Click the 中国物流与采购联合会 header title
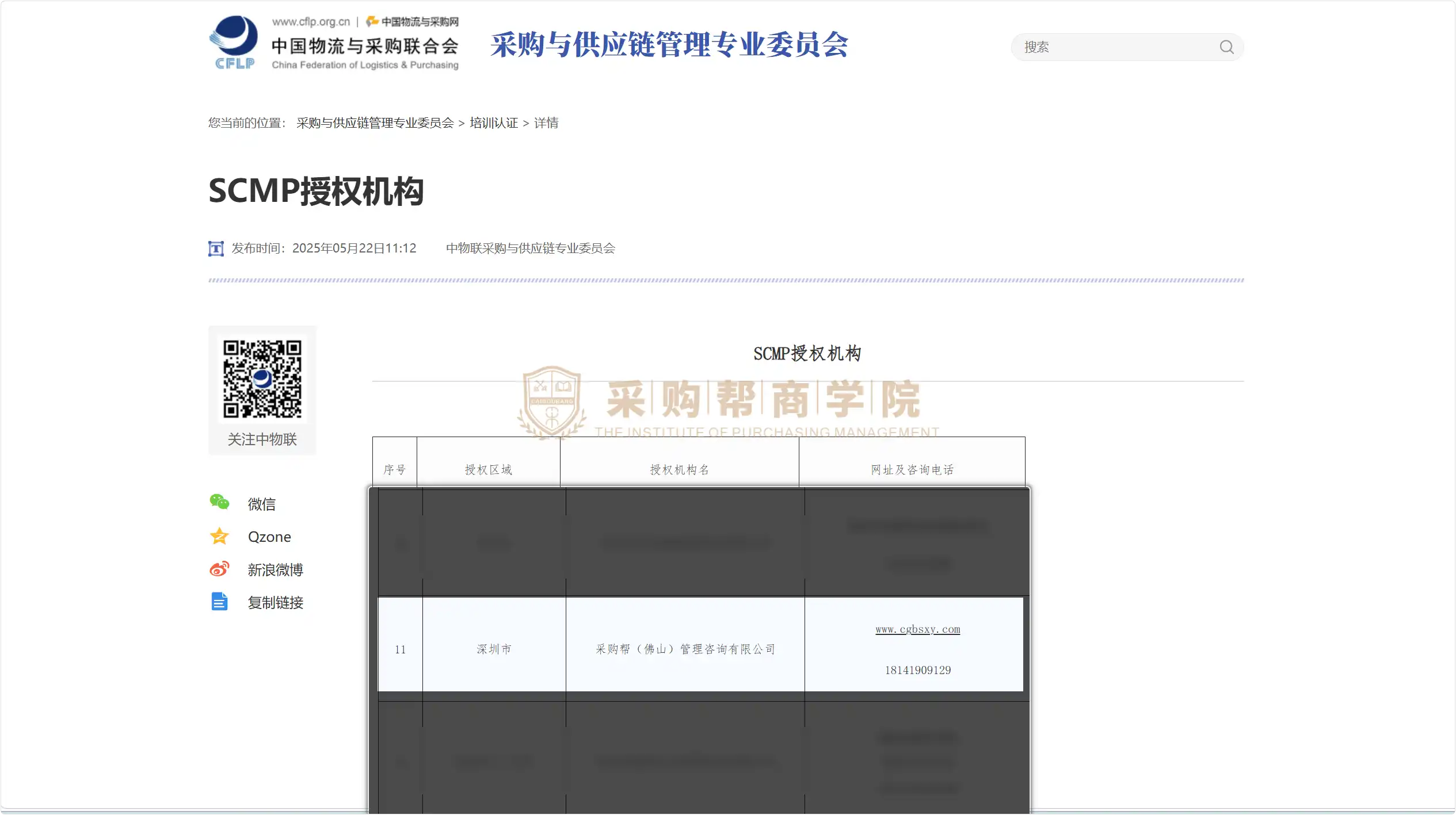The height and width of the screenshot is (815, 1456). pyautogui.click(x=365, y=46)
